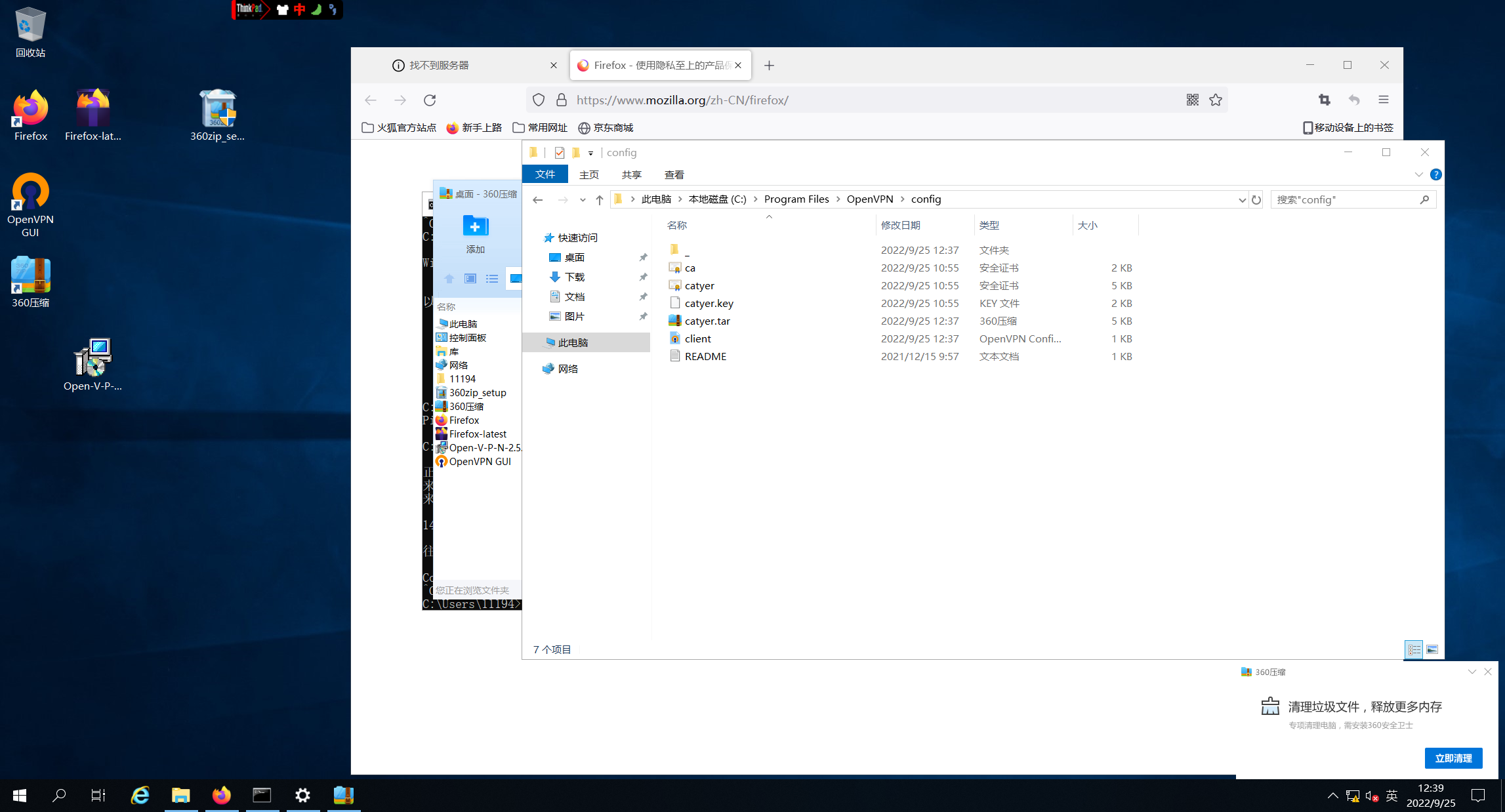Screen dimensions: 1505x812
Task: Click the Explorer up-directory arrow
Action: click(x=599, y=199)
